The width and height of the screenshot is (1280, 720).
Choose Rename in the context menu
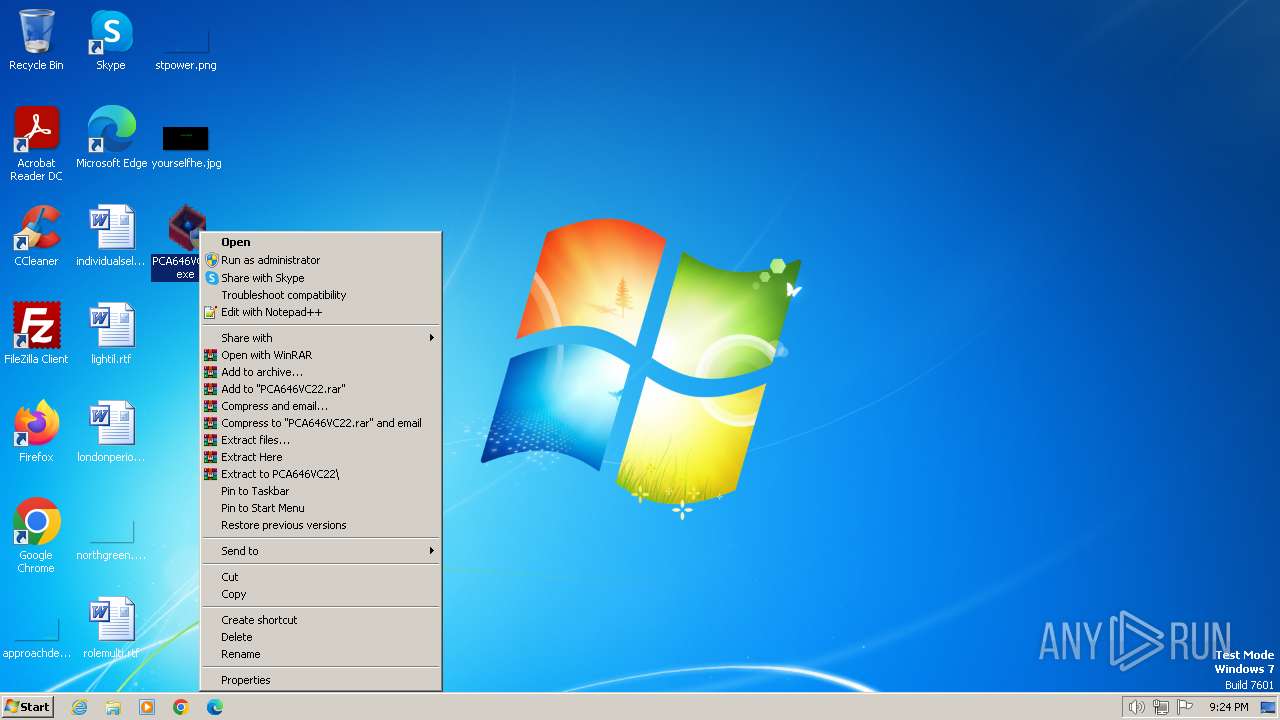click(x=320, y=654)
